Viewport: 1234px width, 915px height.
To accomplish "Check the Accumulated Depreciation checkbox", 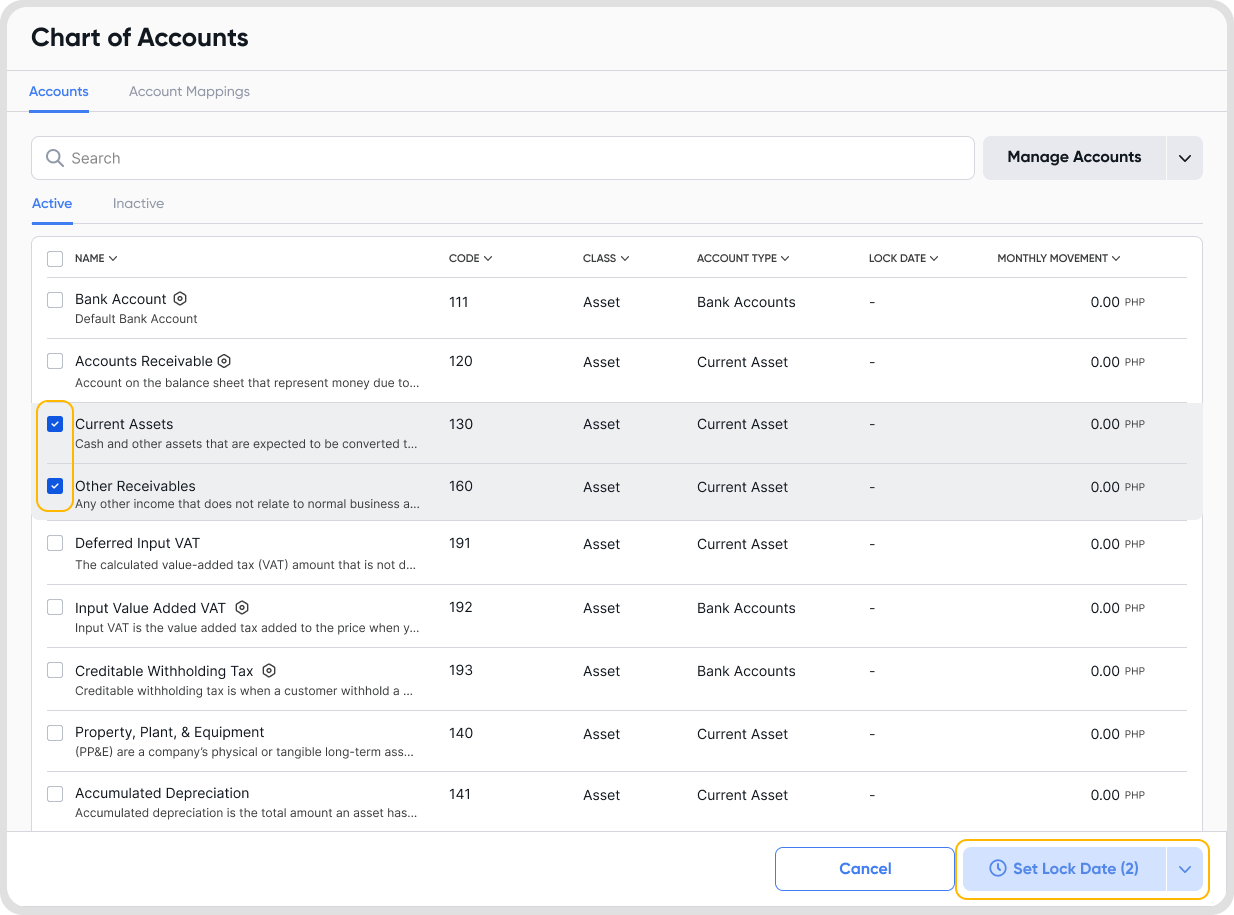I will tap(55, 794).
